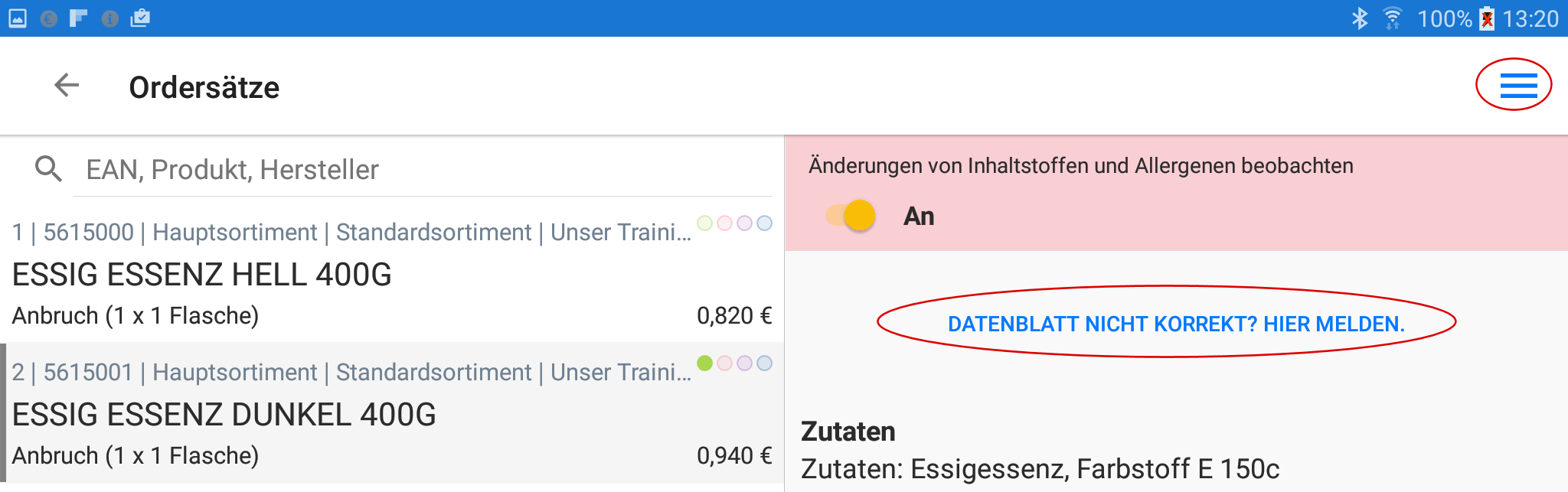Tap the euro coin status bar icon
Screen dimensions: 1568x492
49,18
